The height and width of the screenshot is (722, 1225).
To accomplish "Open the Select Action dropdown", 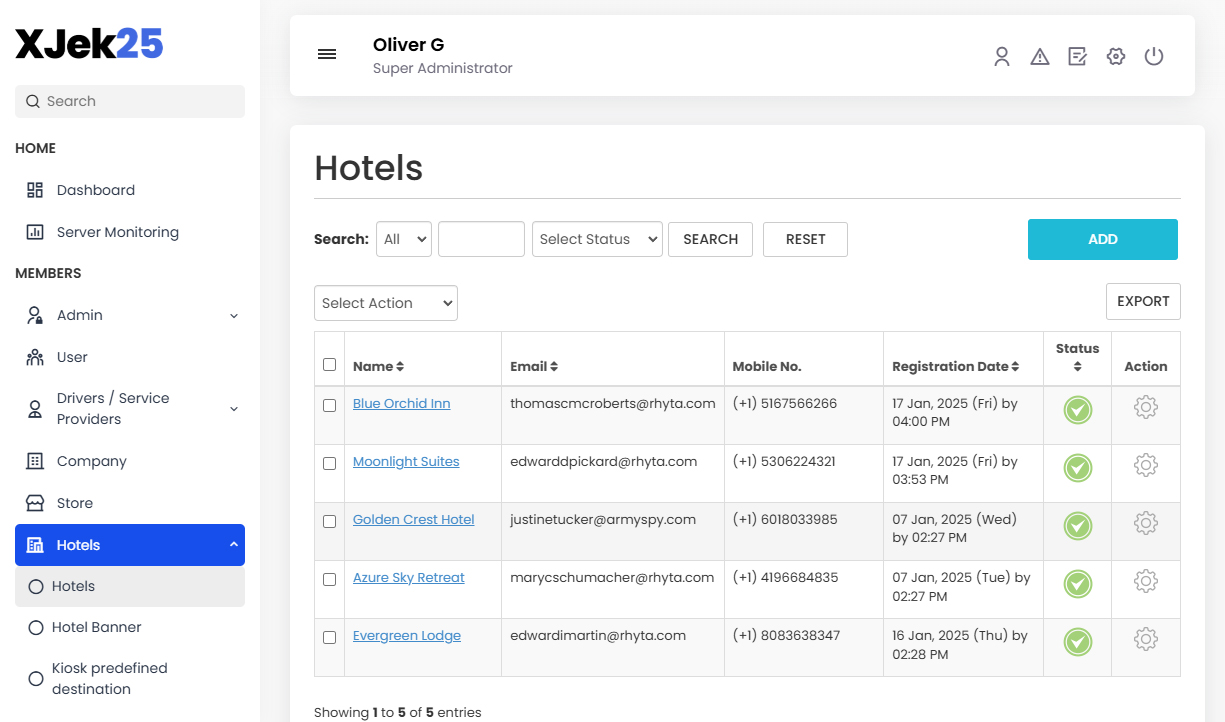I will click(385, 303).
